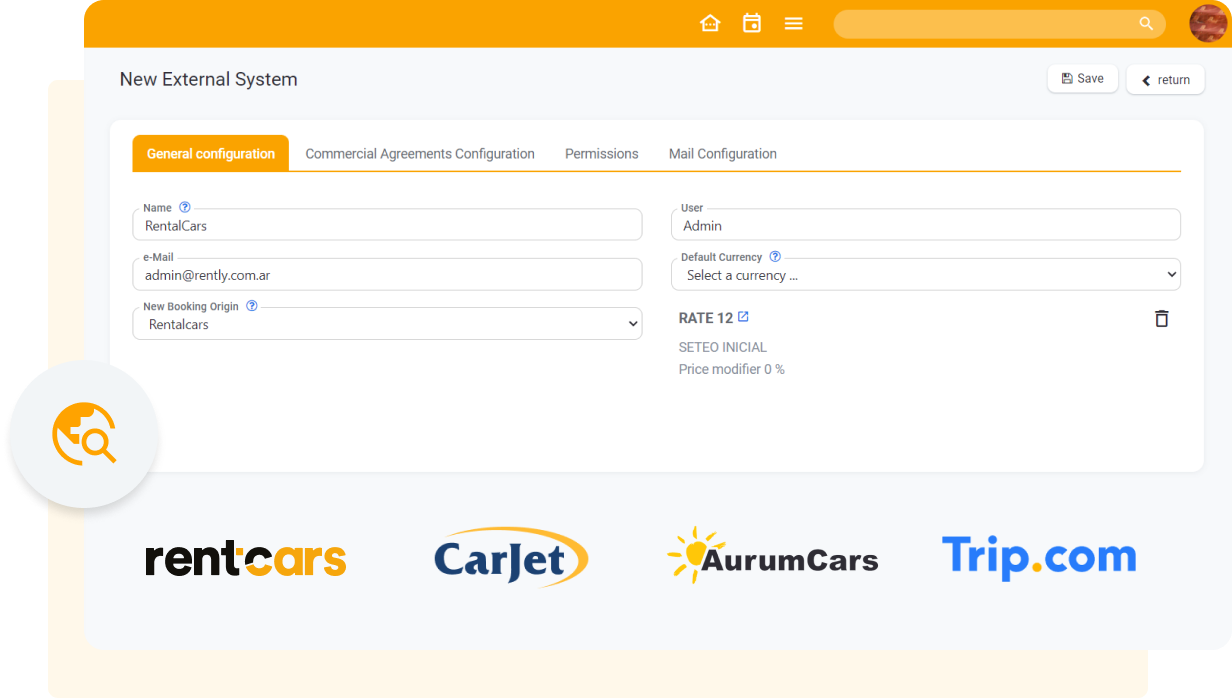Open RATE 12 via its external link icon
The image size is (1232, 698).
pyautogui.click(x=742, y=316)
